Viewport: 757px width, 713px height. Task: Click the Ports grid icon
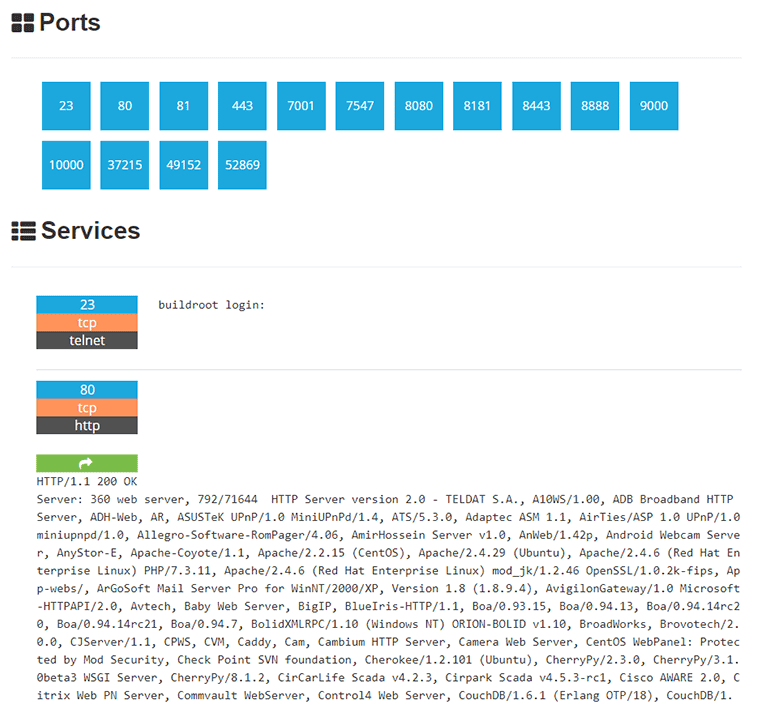tap(23, 23)
